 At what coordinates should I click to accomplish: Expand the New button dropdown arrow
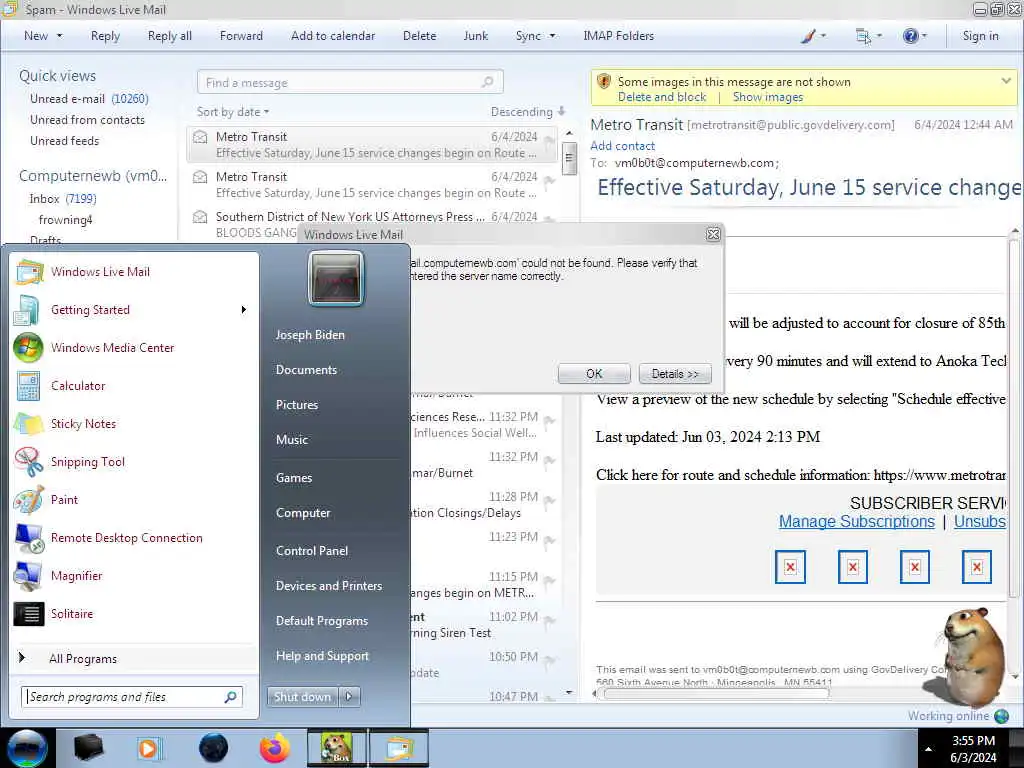point(59,36)
